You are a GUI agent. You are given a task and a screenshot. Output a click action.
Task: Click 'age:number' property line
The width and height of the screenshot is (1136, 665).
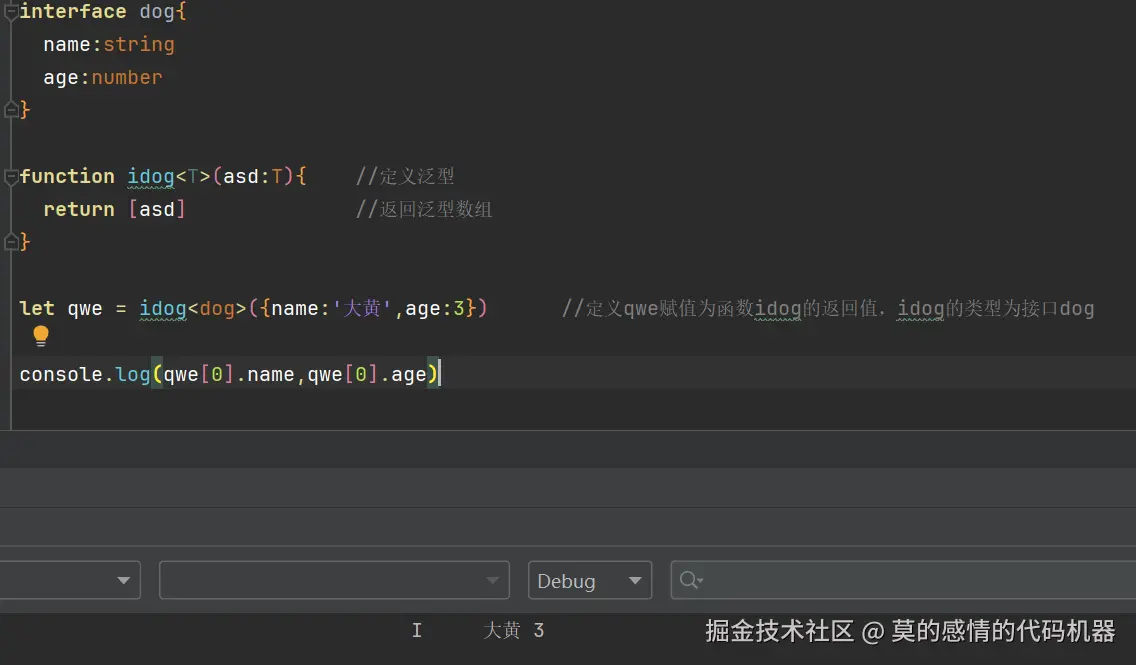[103, 78]
